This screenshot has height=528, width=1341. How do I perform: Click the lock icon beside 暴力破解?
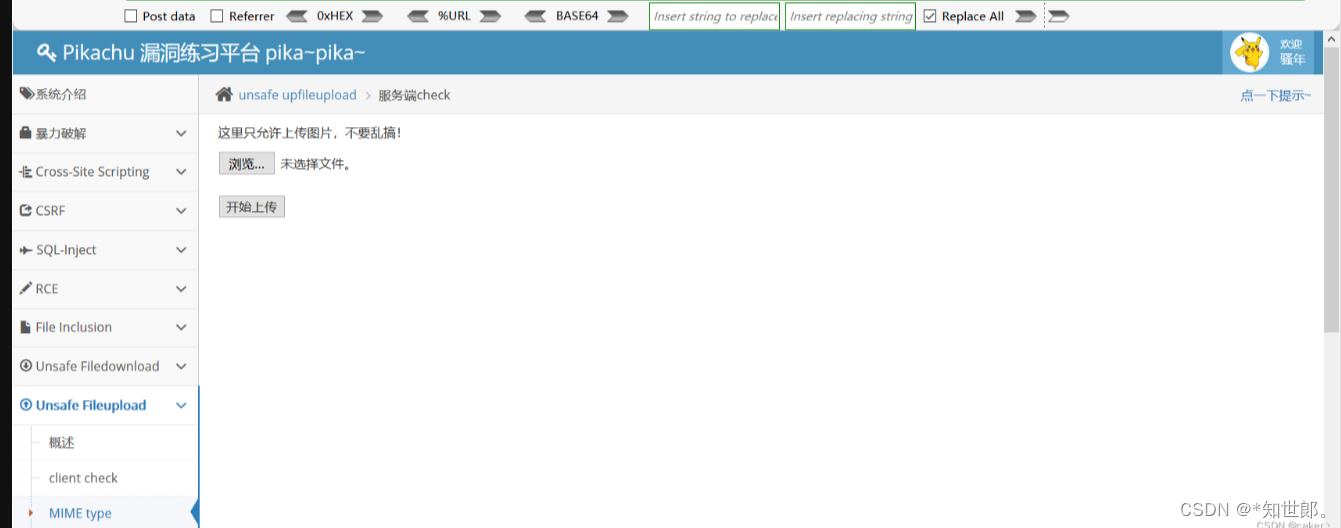(26, 133)
